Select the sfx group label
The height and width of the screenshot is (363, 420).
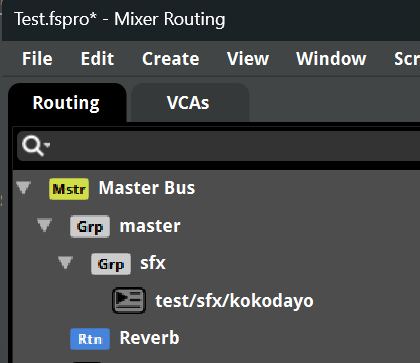(153, 263)
